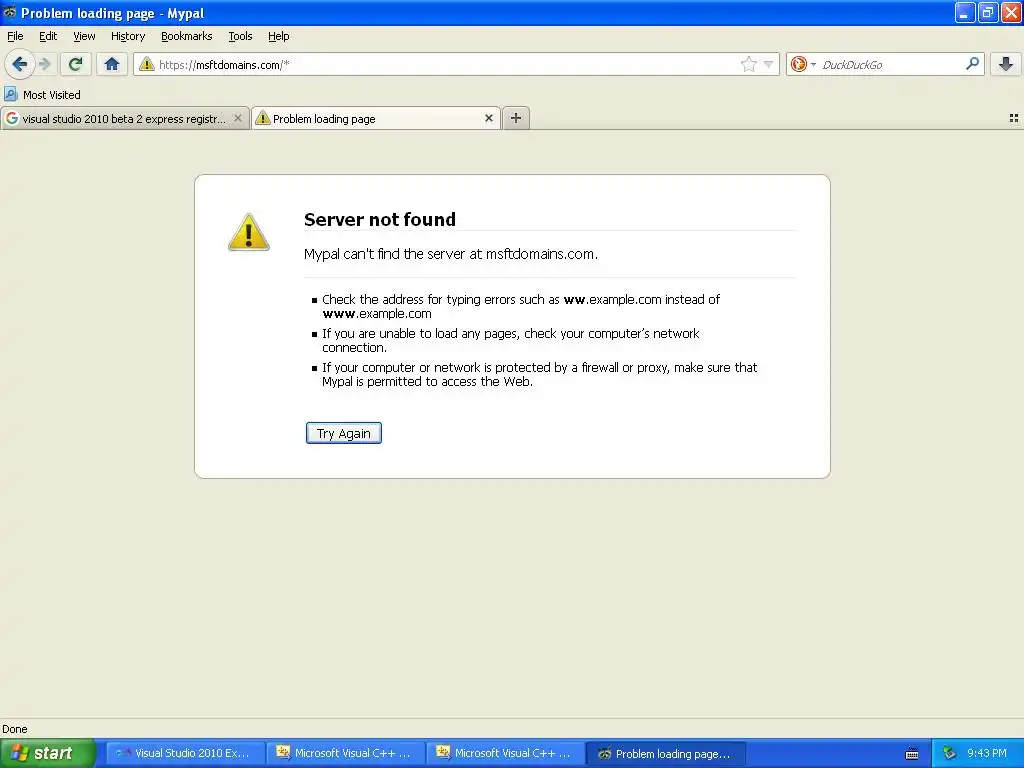
Task: Open the Downloads arrow button
Action: click(x=1006, y=64)
